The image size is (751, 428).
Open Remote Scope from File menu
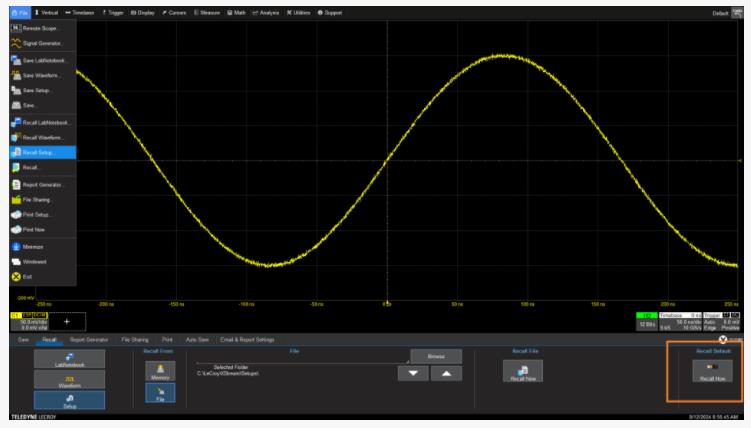coord(38,28)
